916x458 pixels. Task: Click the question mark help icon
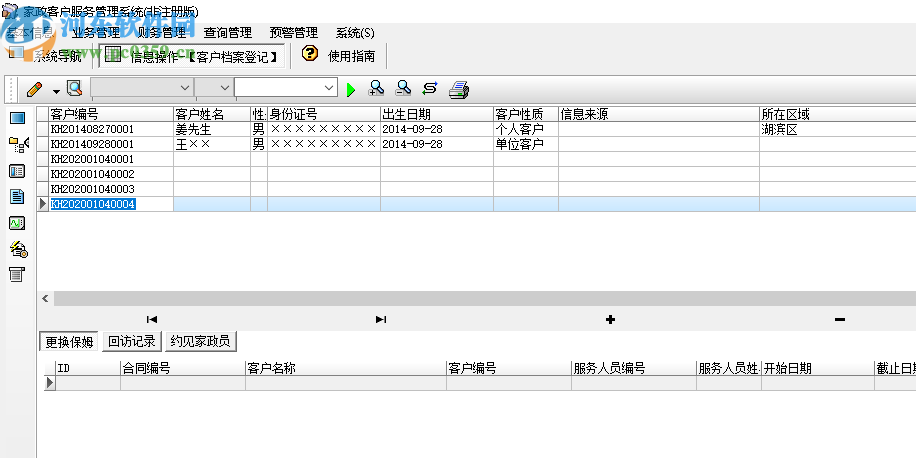coord(310,54)
